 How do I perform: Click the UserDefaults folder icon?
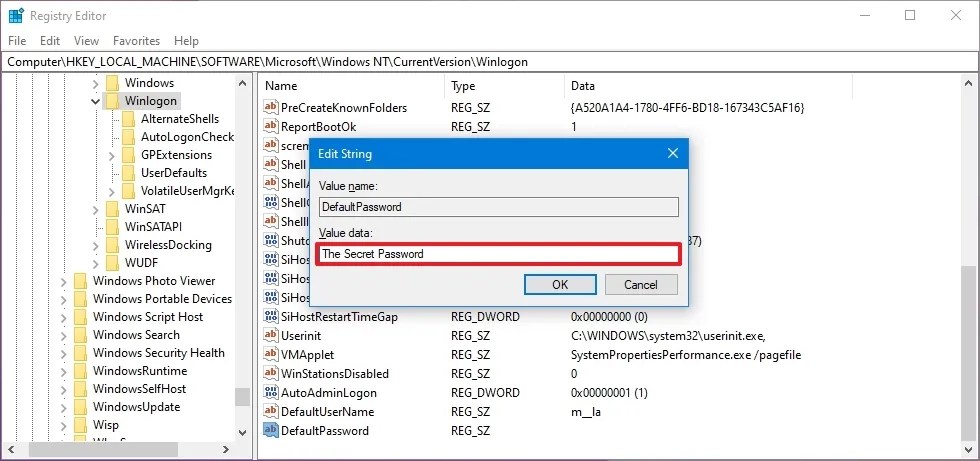(x=129, y=172)
